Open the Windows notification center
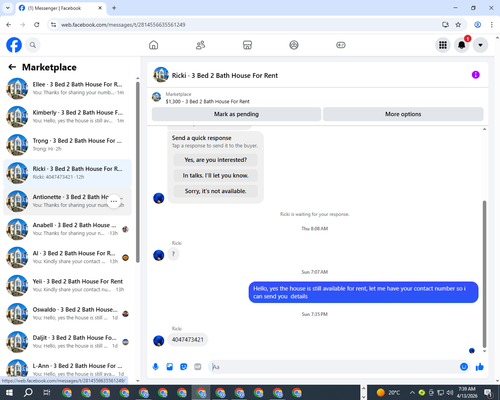This screenshot has height=400, width=500. click(488, 392)
